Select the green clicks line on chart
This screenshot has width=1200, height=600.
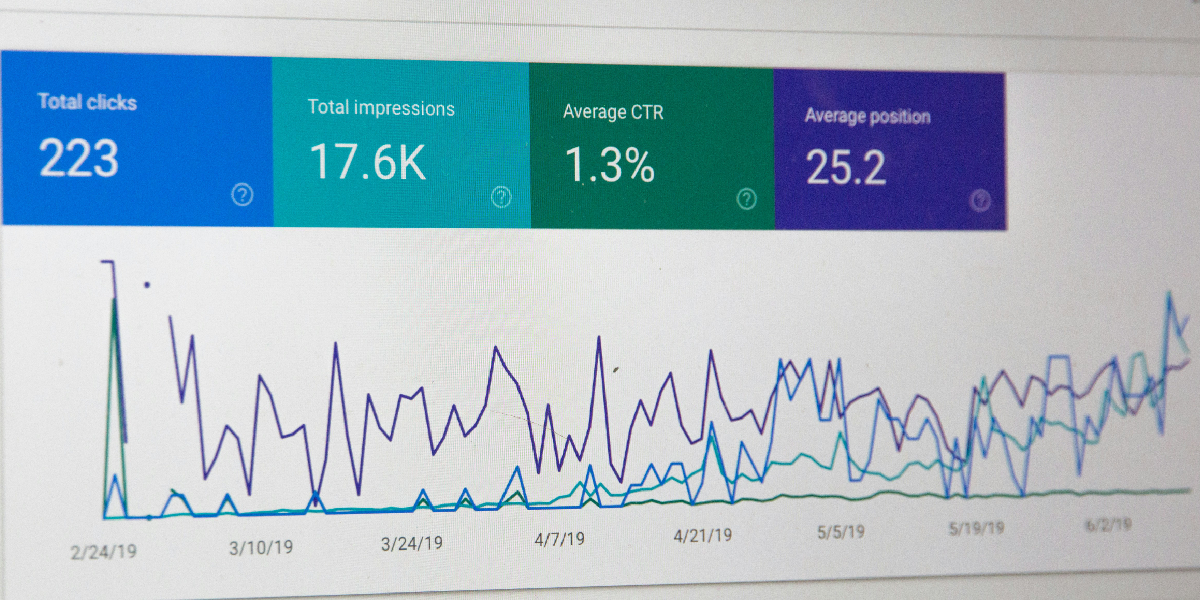pos(800,497)
